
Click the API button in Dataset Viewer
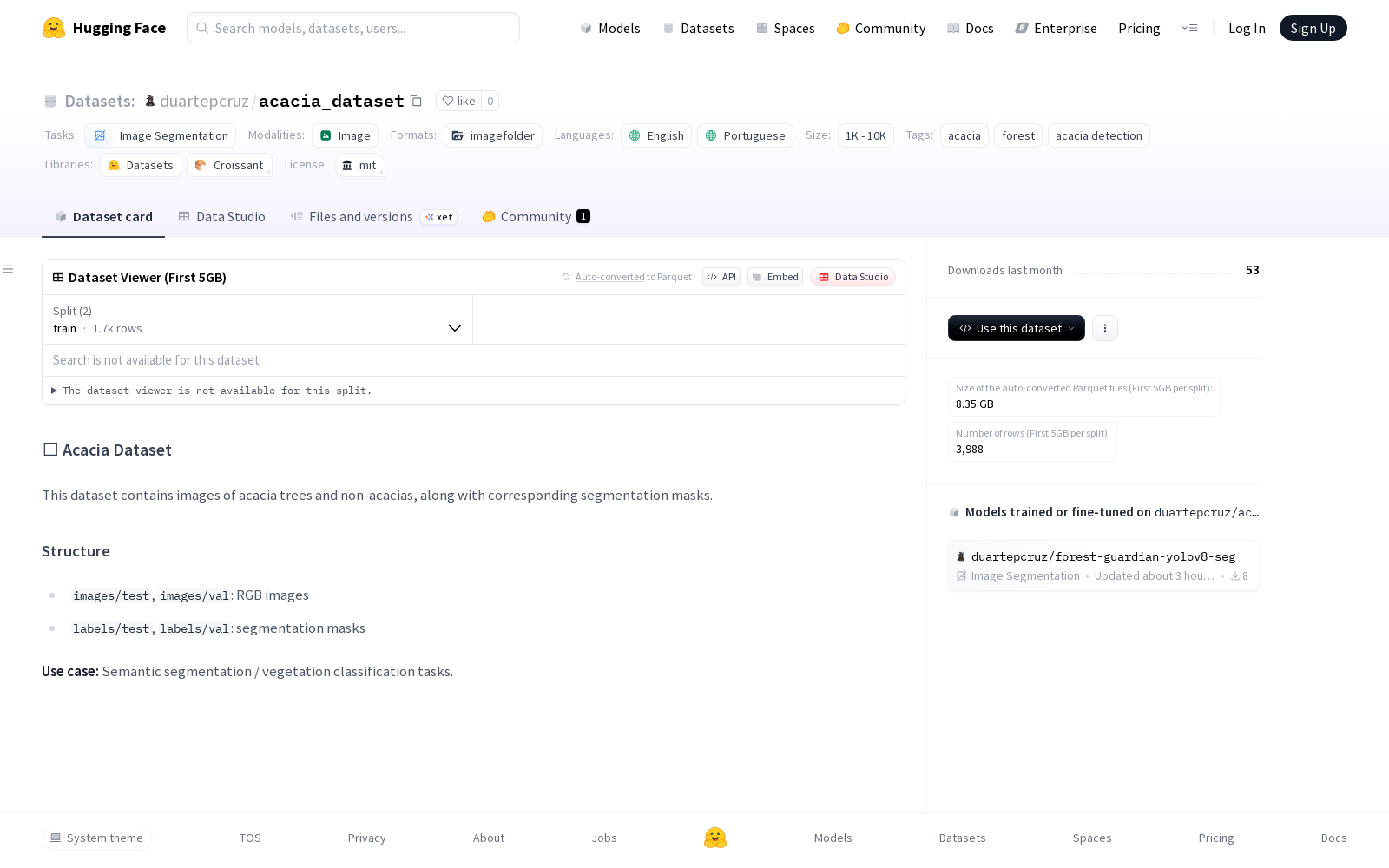[721, 277]
